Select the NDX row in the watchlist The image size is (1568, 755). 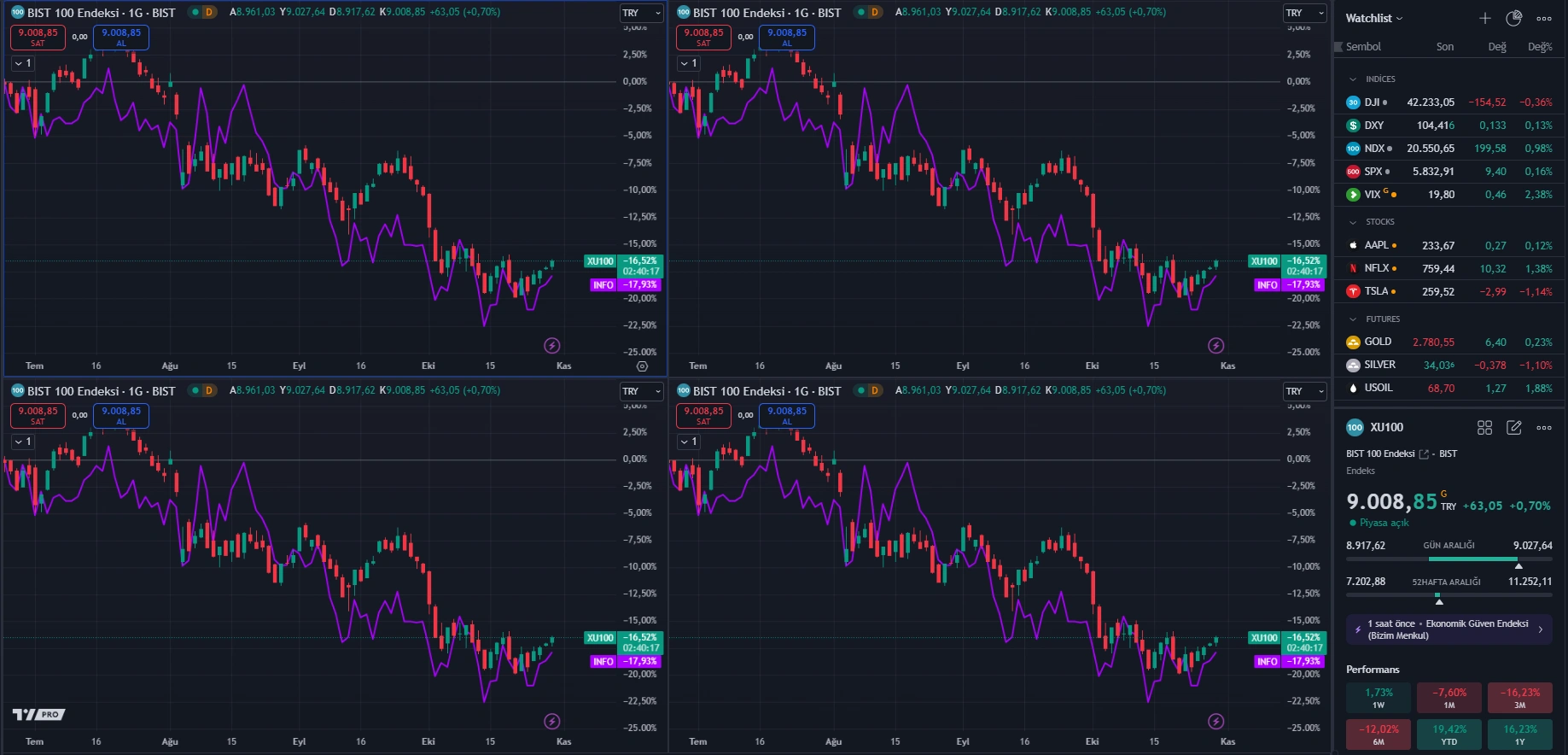click(x=1449, y=149)
